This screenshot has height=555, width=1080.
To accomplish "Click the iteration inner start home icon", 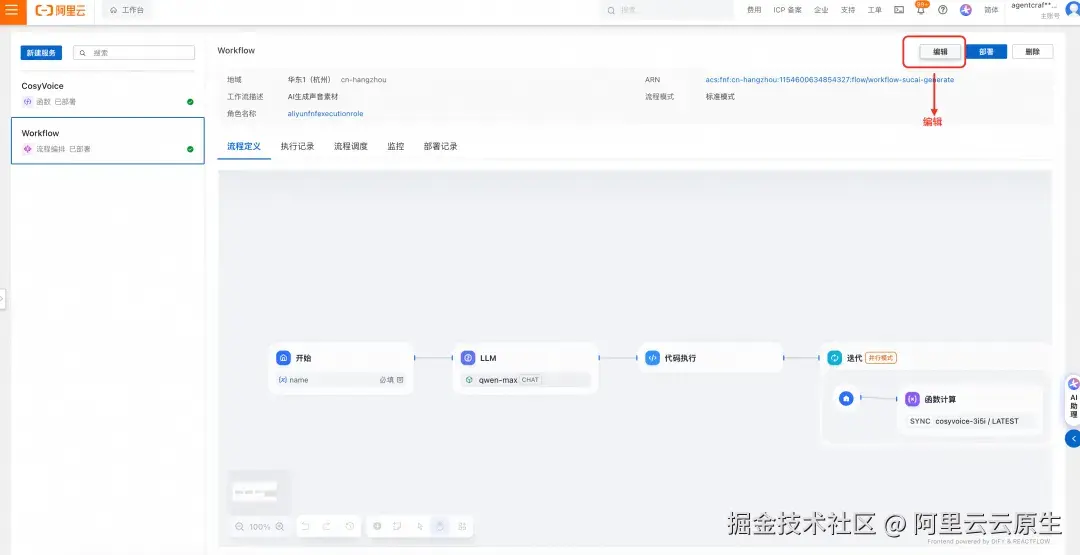I will pos(847,398).
